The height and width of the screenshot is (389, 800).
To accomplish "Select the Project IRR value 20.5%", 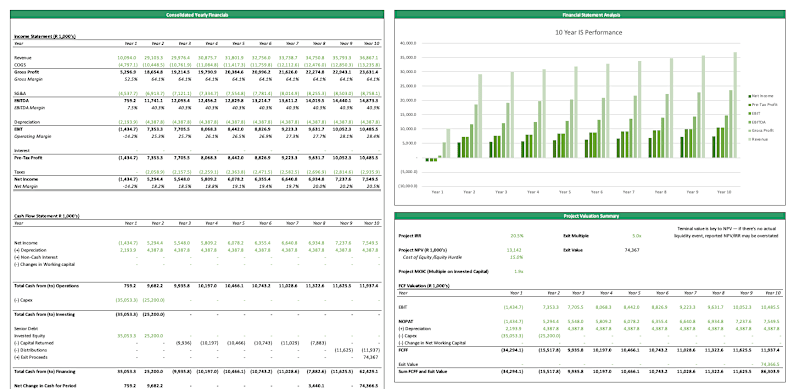I will [x=517, y=236].
